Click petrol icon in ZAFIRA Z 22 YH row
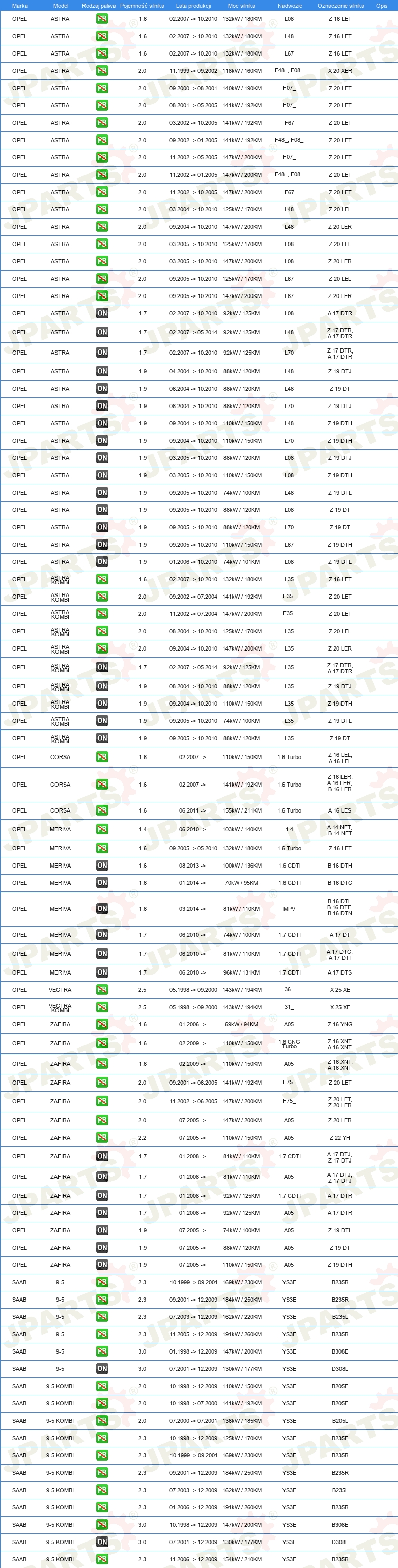This screenshot has height=1568, width=398. pyautogui.click(x=102, y=1138)
